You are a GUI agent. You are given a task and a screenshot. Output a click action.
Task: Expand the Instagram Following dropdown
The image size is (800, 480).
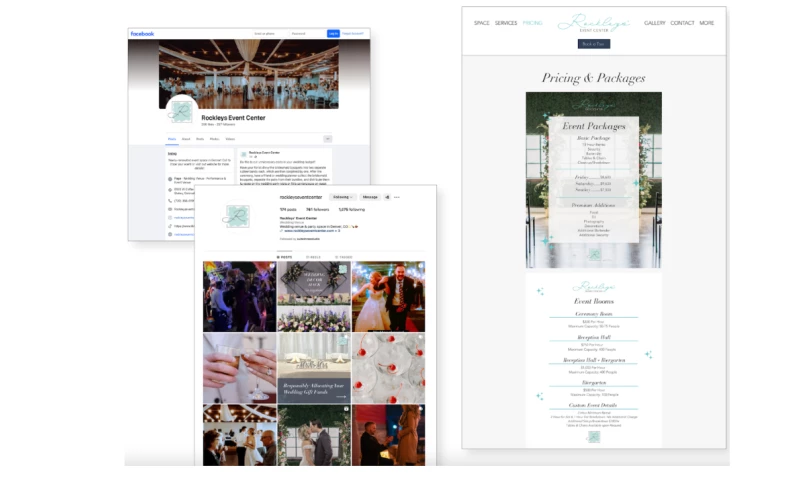click(x=343, y=197)
